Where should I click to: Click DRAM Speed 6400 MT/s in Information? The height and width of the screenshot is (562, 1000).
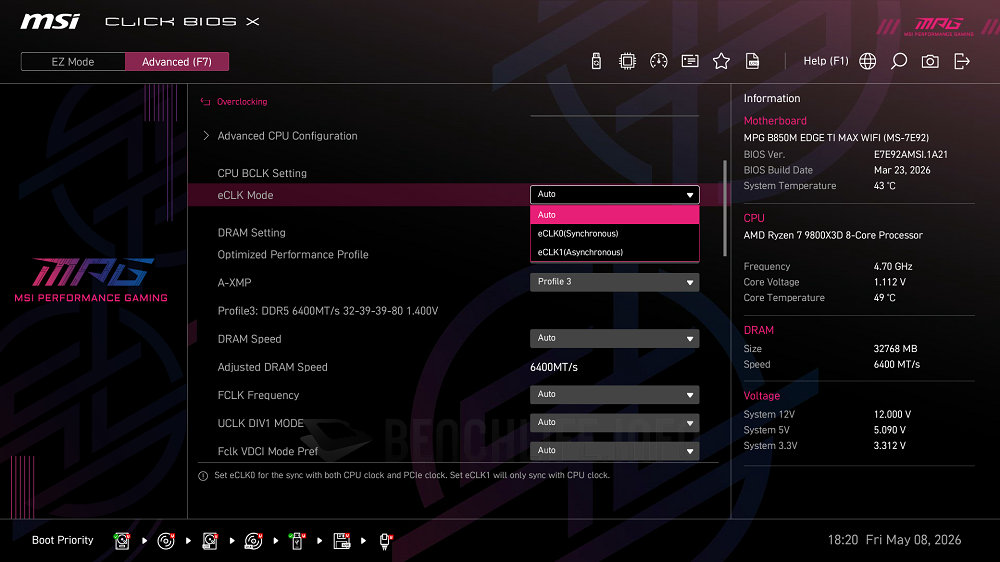(x=897, y=364)
